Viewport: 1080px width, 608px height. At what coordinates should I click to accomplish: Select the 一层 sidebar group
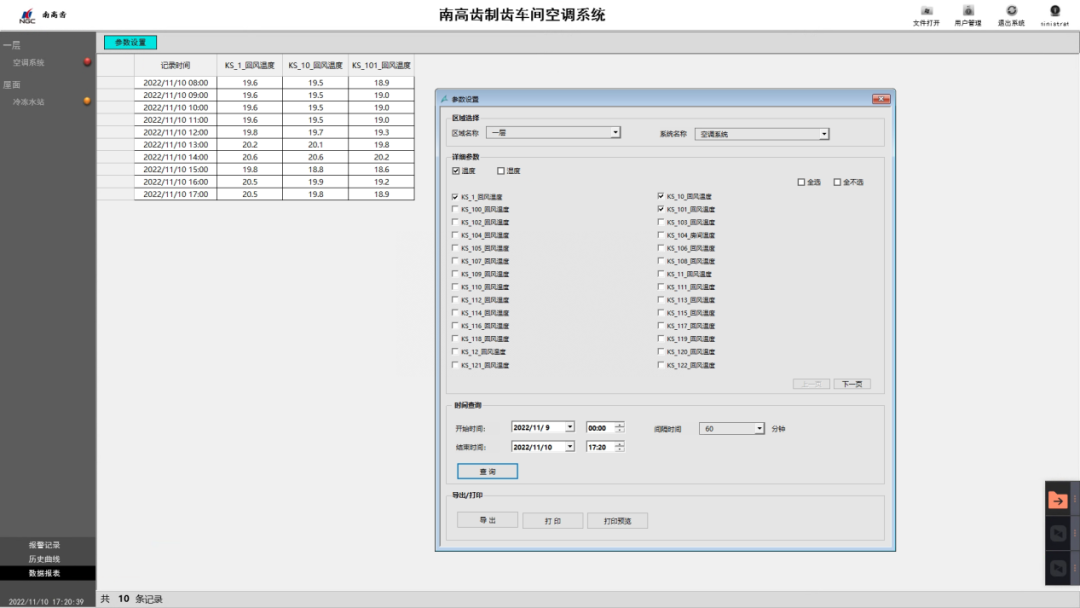[x=12, y=45]
